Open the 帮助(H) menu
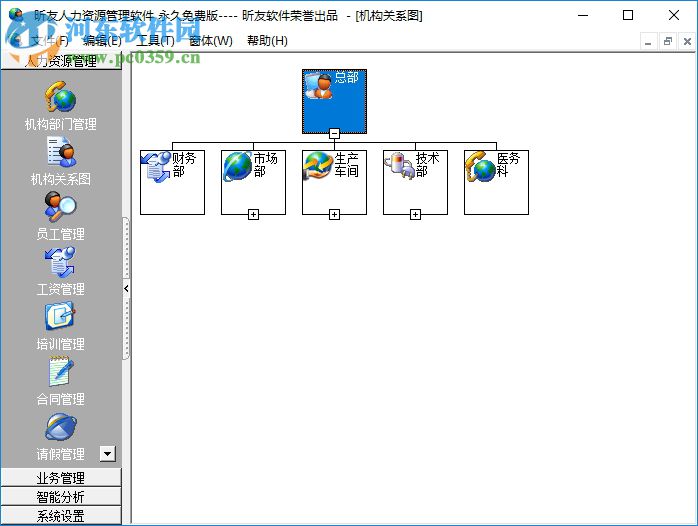The width and height of the screenshot is (698, 526). (267, 41)
